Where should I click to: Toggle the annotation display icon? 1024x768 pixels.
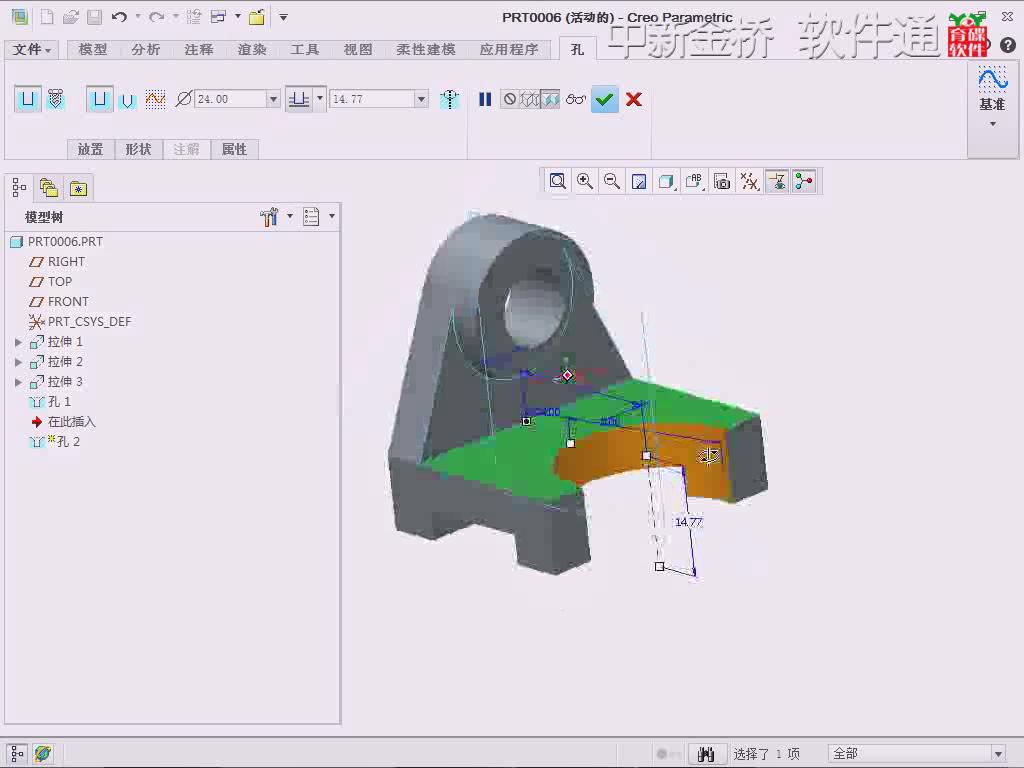(776, 182)
